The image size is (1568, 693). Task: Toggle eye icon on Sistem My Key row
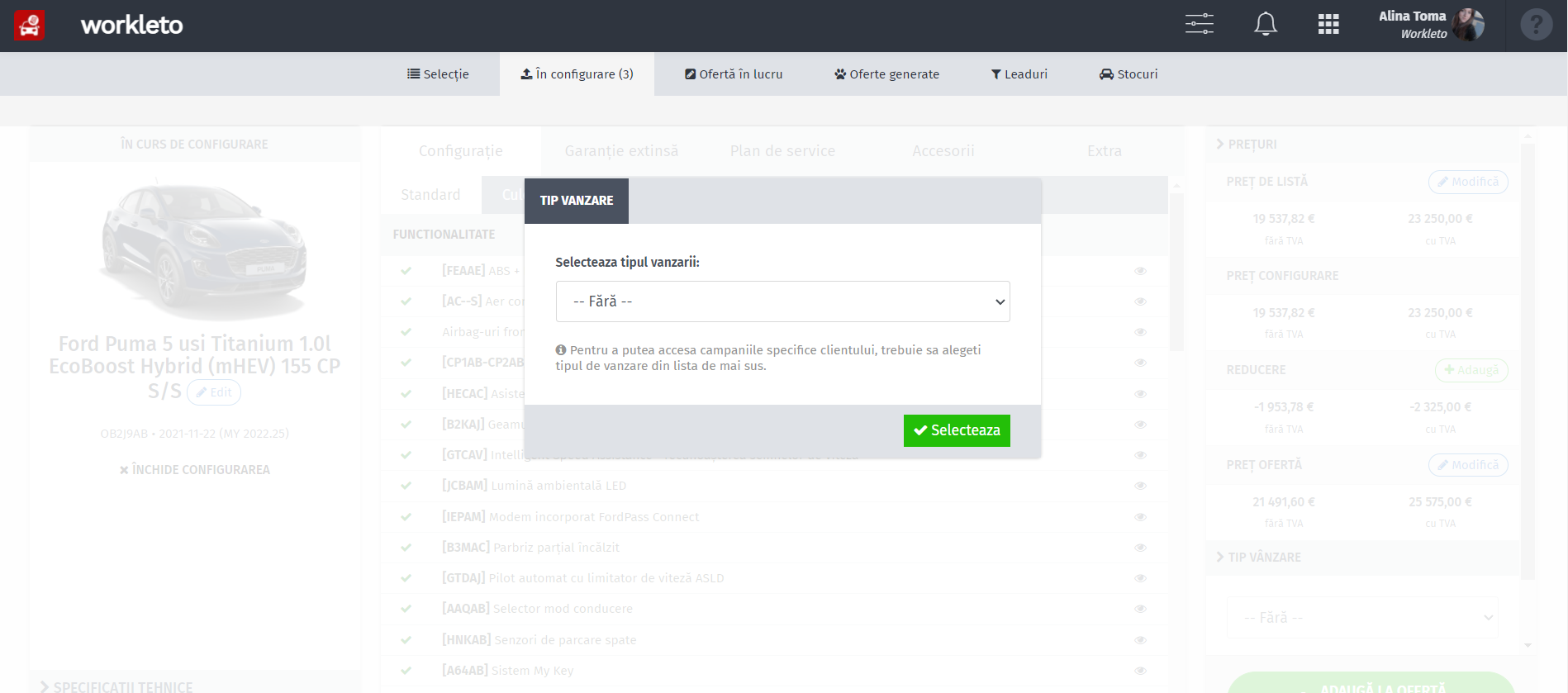tap(1140, 671)
